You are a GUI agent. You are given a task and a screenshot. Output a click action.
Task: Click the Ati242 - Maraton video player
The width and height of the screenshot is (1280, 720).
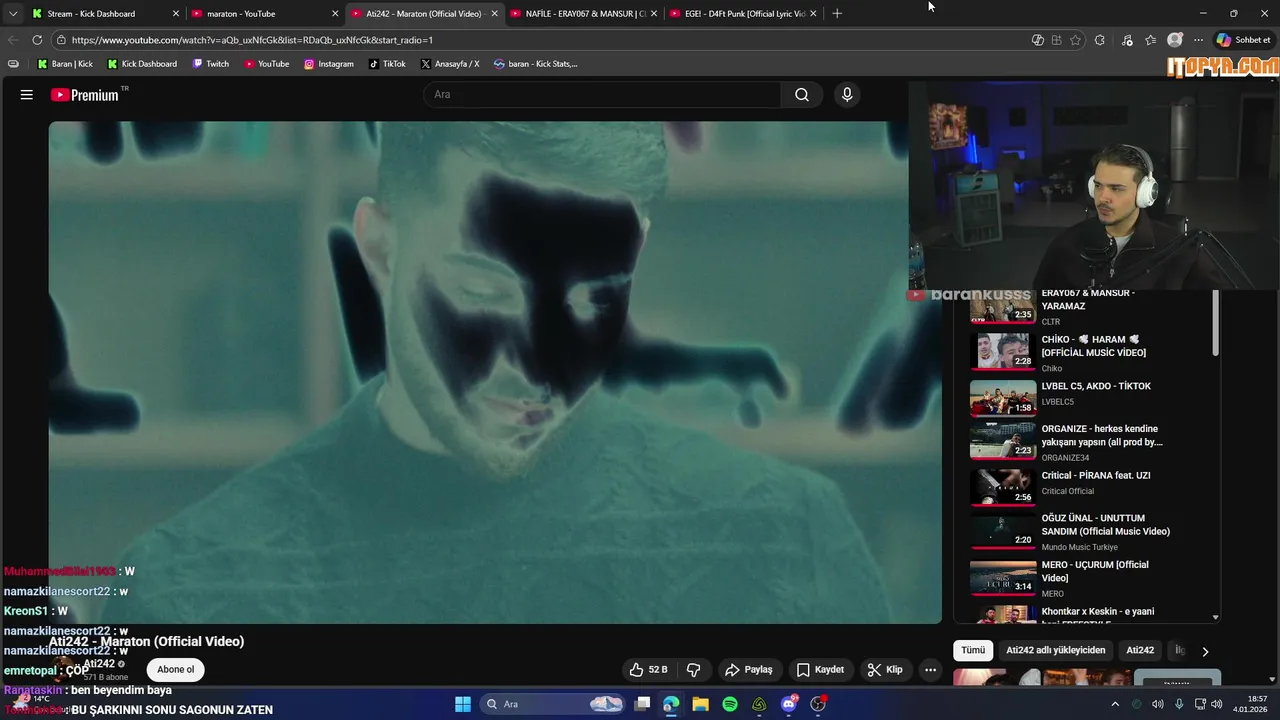coord(495,372)
